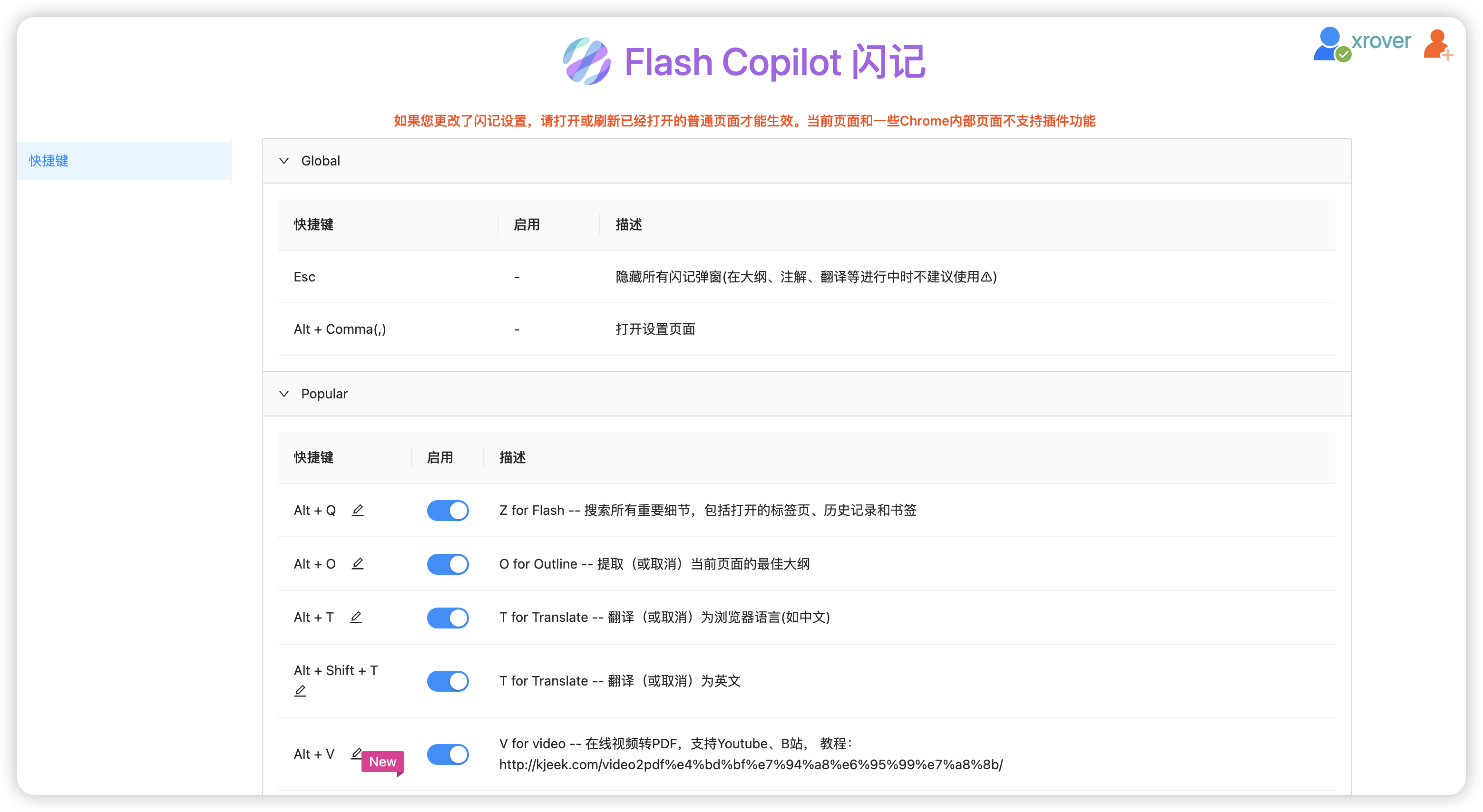The image size is (1483, 812).
Task: Click the 隐藏所有闪记弹窗 description text
Action: pos(806,277)
